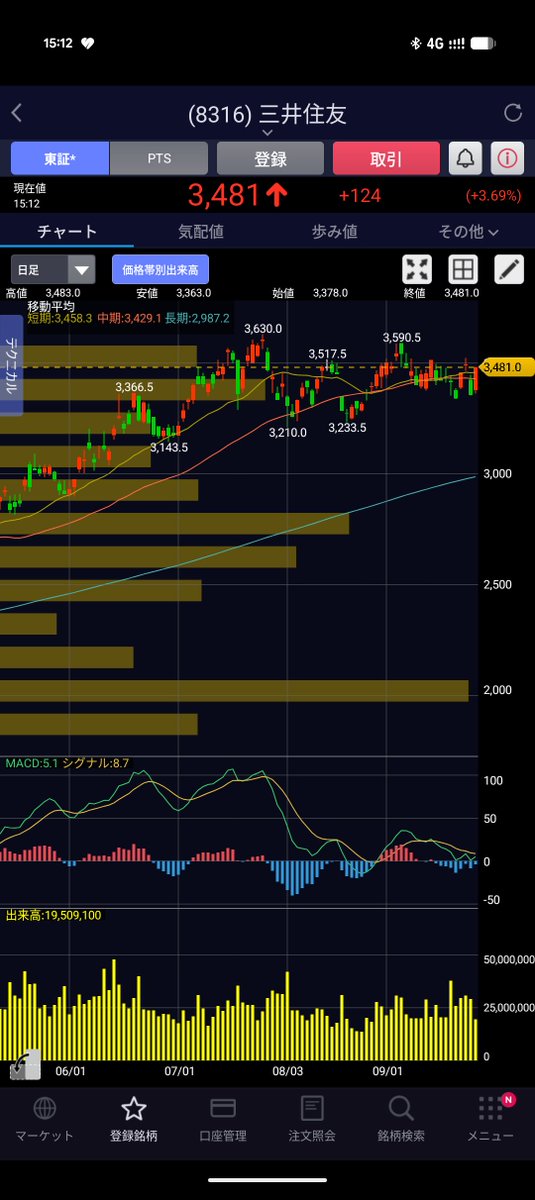Tap the red 取引 trade button

click(x=386, y=158)
